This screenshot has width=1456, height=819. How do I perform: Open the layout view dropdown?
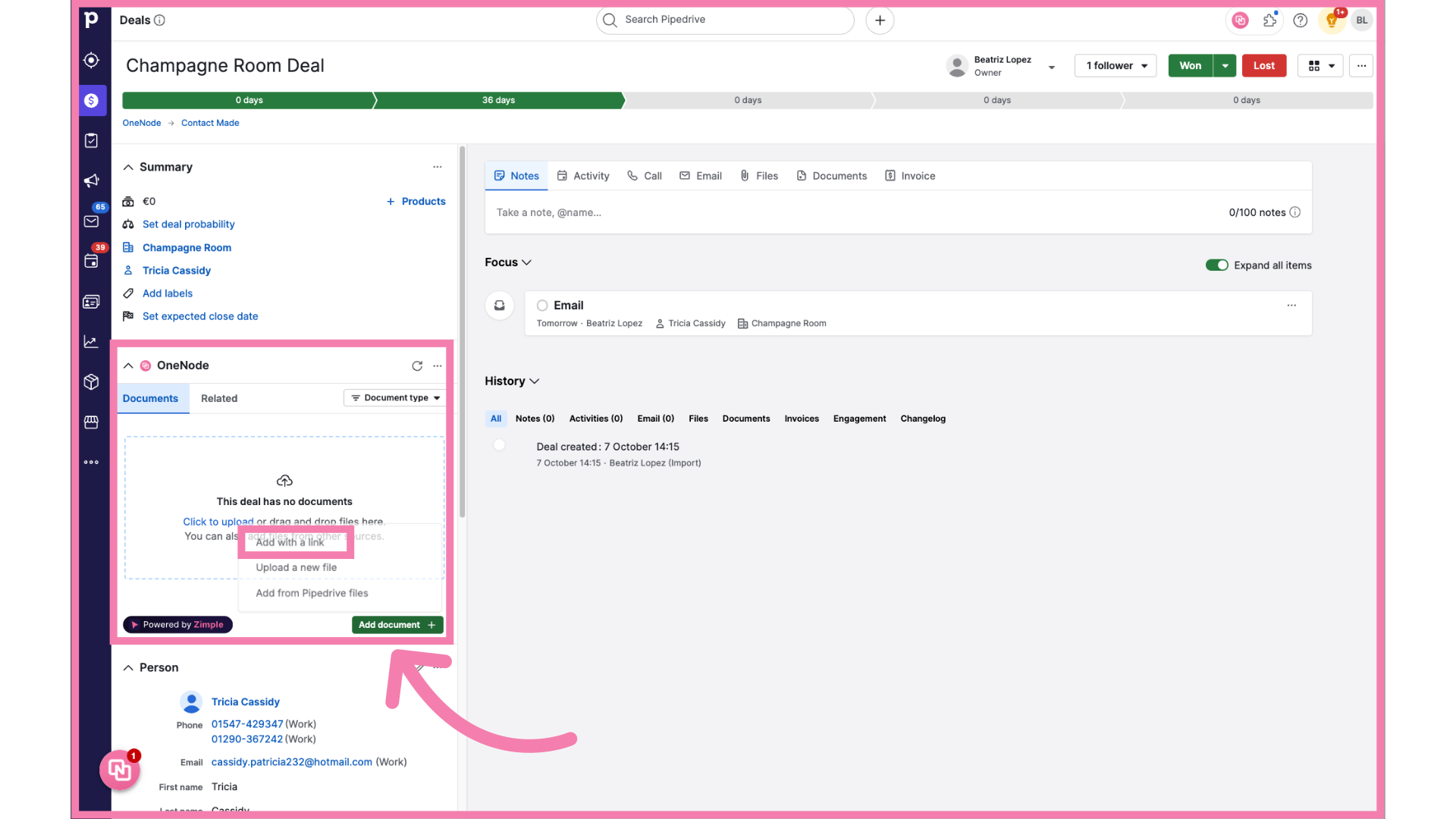click(1321, 65)
